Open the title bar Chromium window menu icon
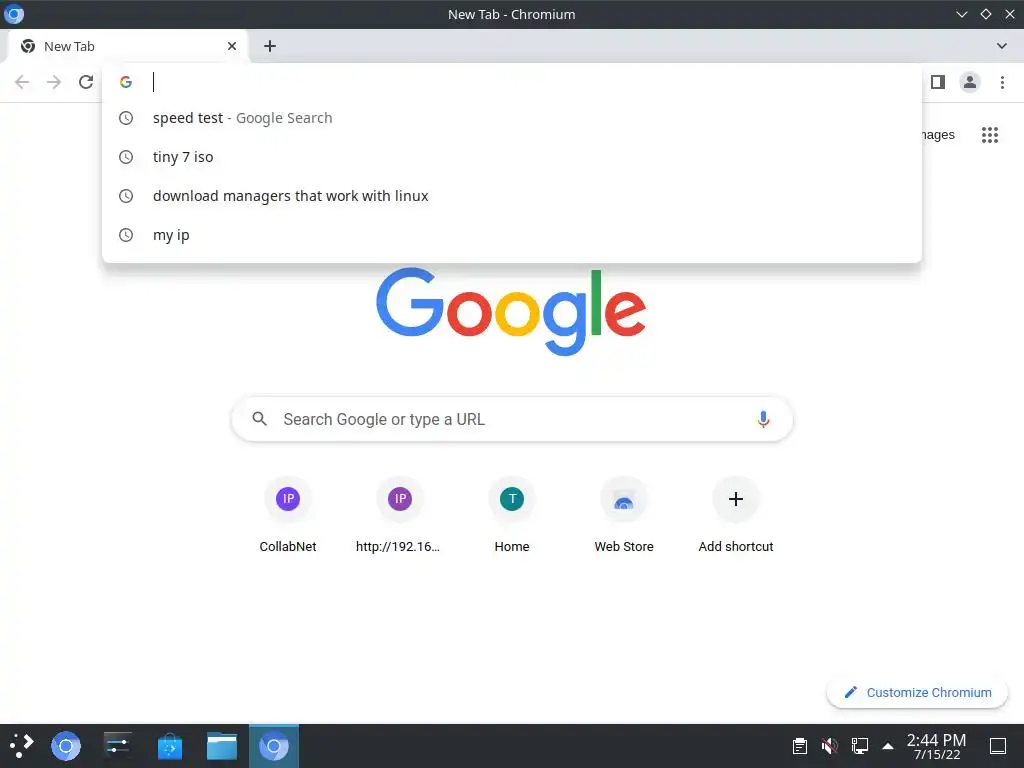The width and height of the screenshot is (1024, 768). coord(14,14)
